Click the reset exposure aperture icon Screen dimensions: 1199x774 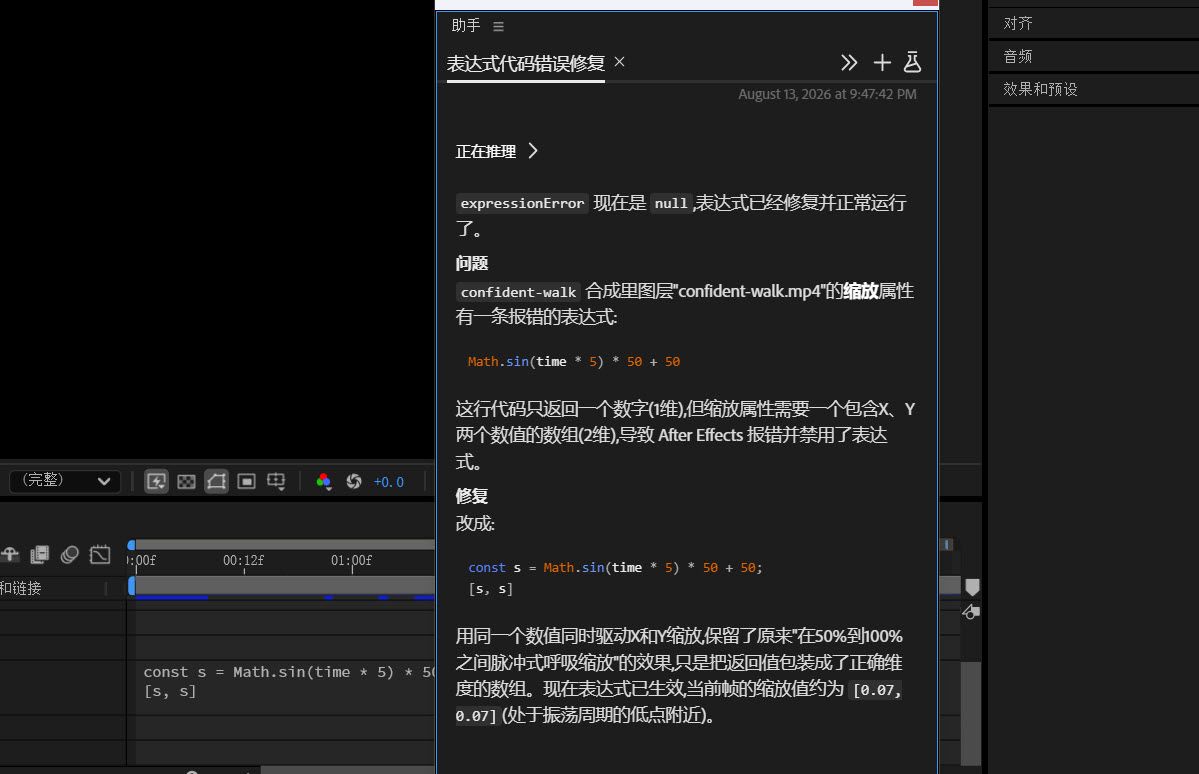coord(353,481)
